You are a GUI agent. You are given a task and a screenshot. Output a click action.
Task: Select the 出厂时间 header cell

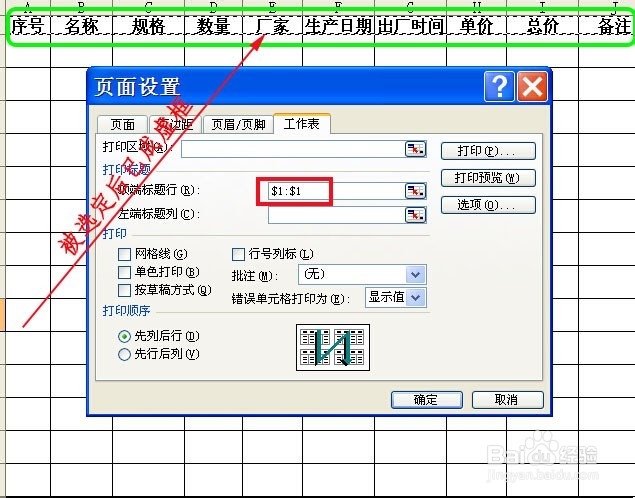coord(411,26)
